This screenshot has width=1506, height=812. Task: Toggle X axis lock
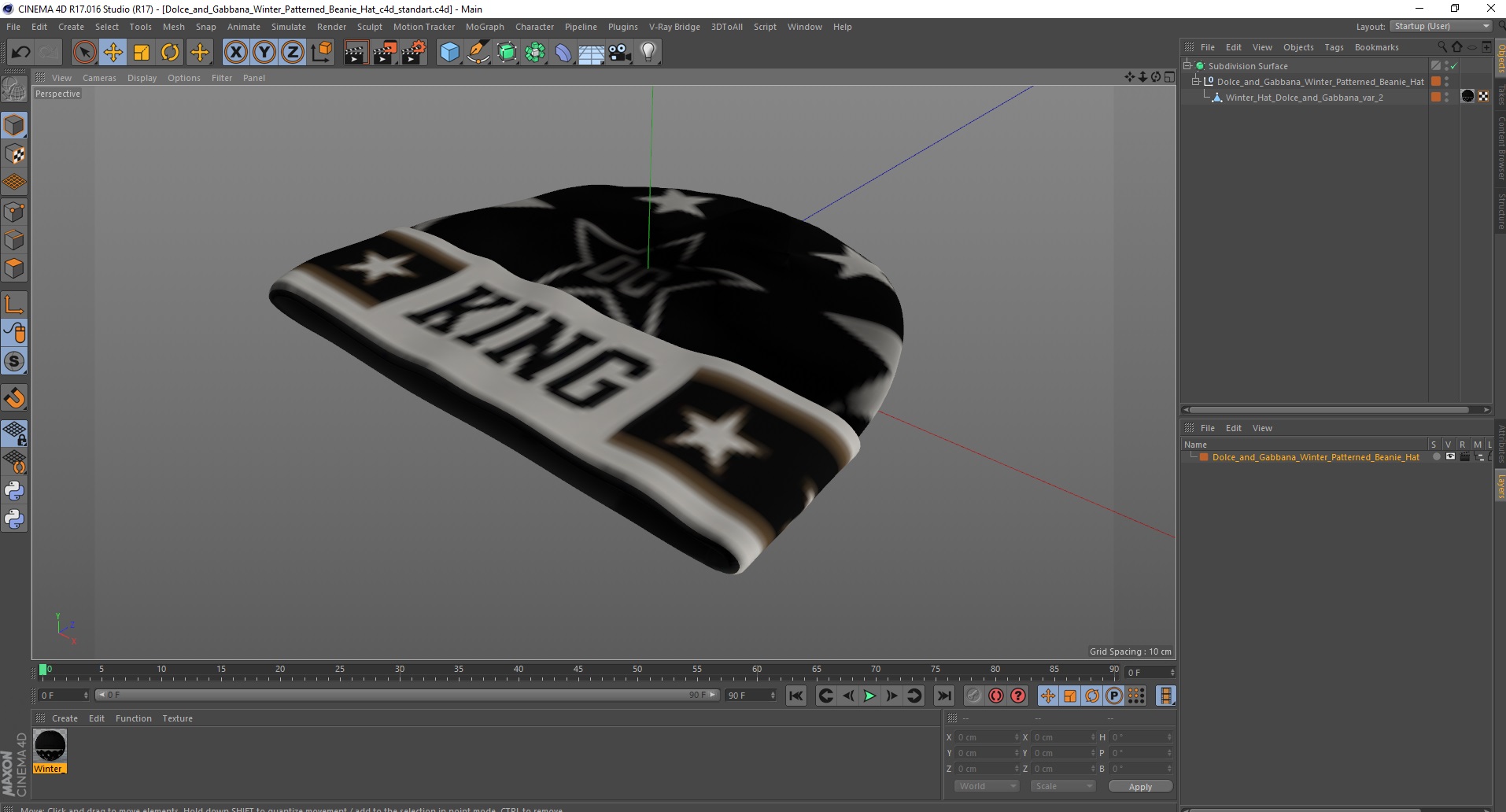(x=236, y=53)
